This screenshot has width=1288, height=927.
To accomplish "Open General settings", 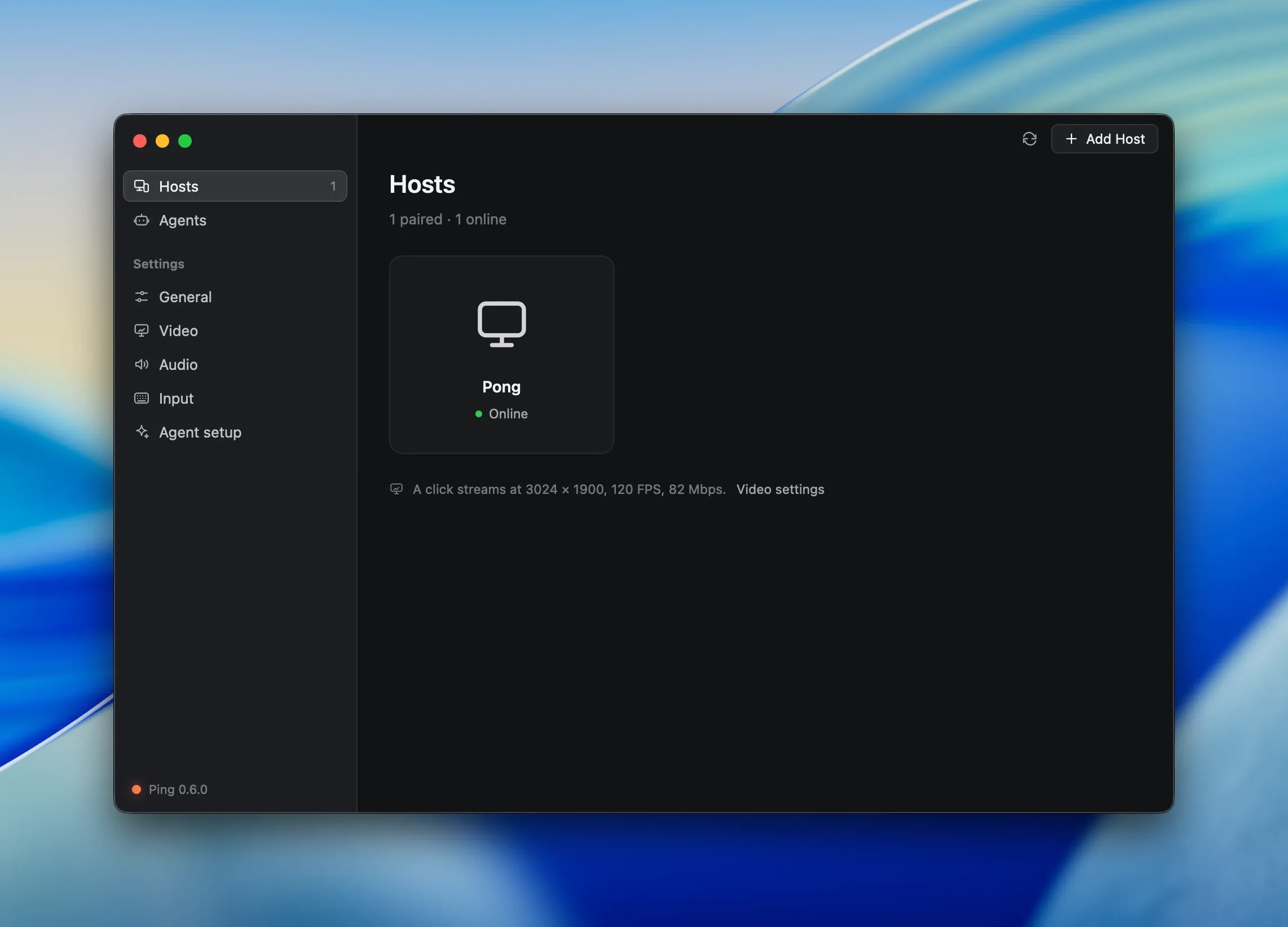I will [235, 297].
